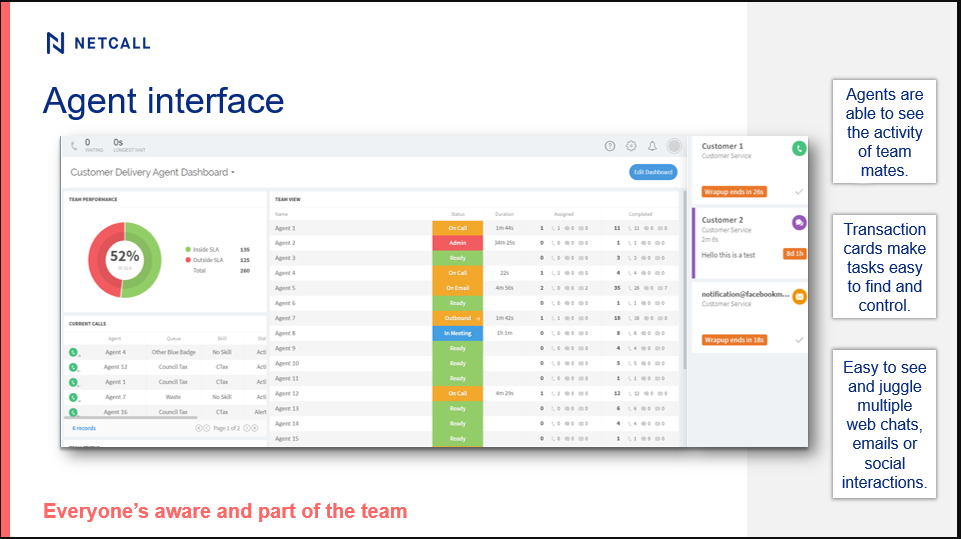Select the notification@facebookm... card title
This screenshot has width=961, height=539.
tap(745, 294)
